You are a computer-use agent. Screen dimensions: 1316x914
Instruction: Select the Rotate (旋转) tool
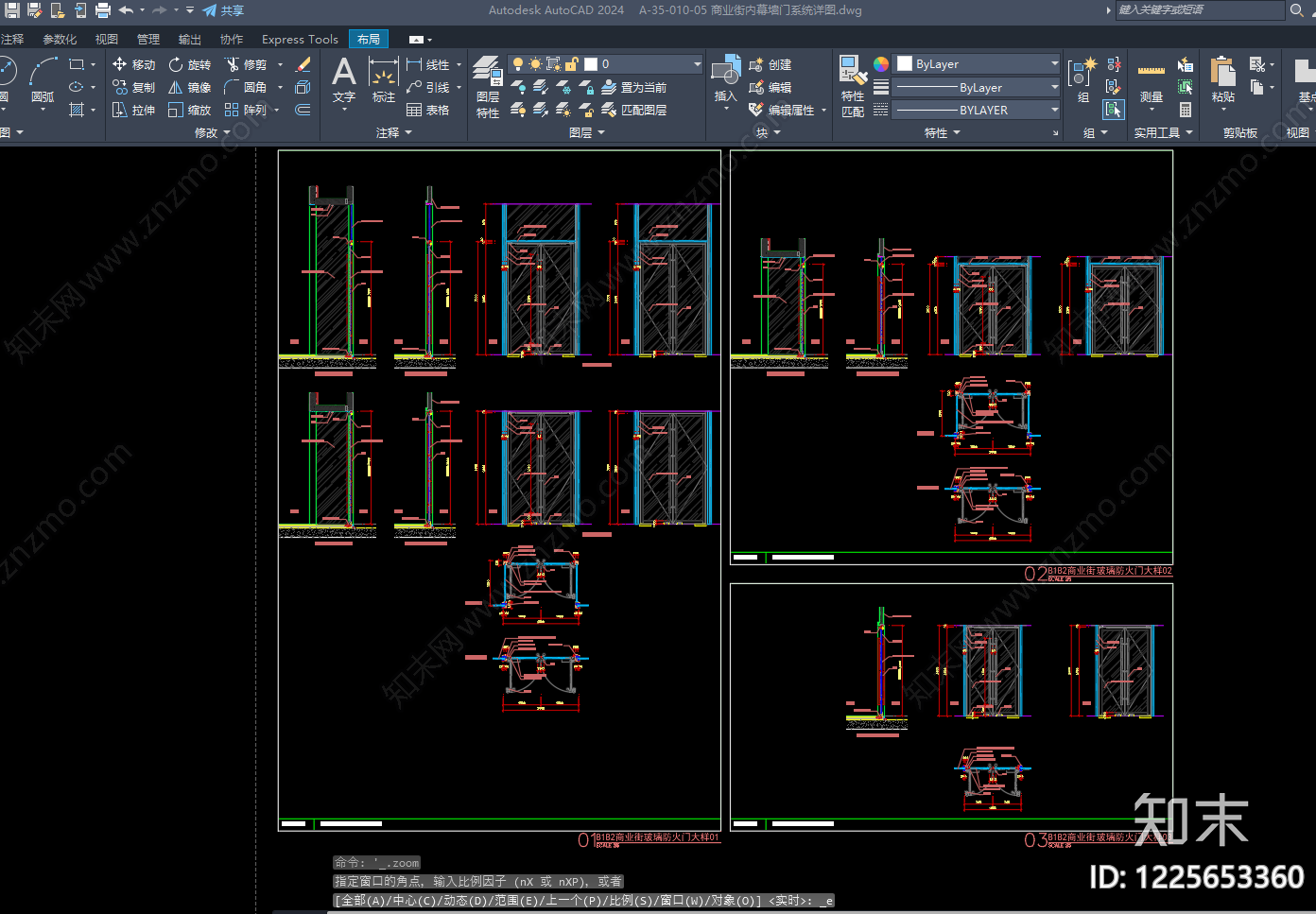[x=189, y=64]
